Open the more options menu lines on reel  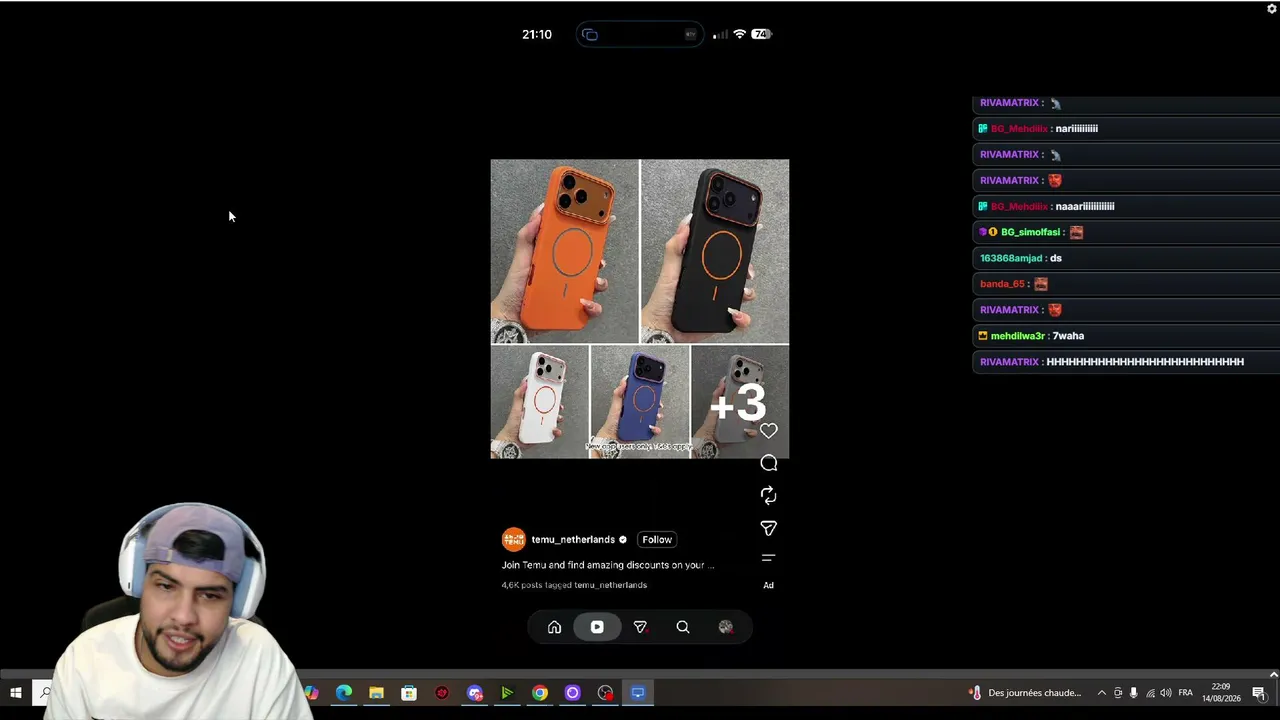(x=768, y=558)
